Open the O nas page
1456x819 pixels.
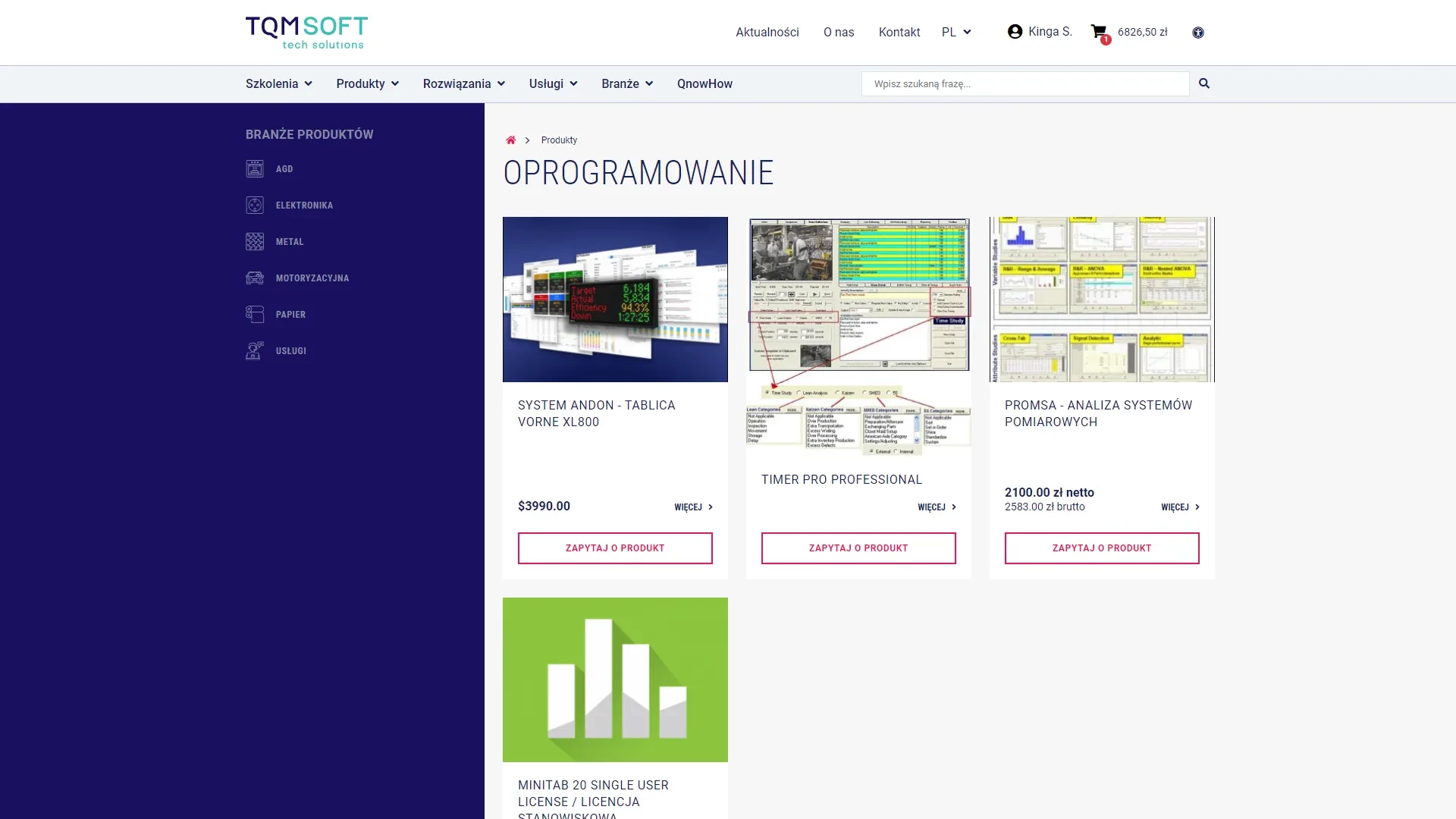coord(839,32)
